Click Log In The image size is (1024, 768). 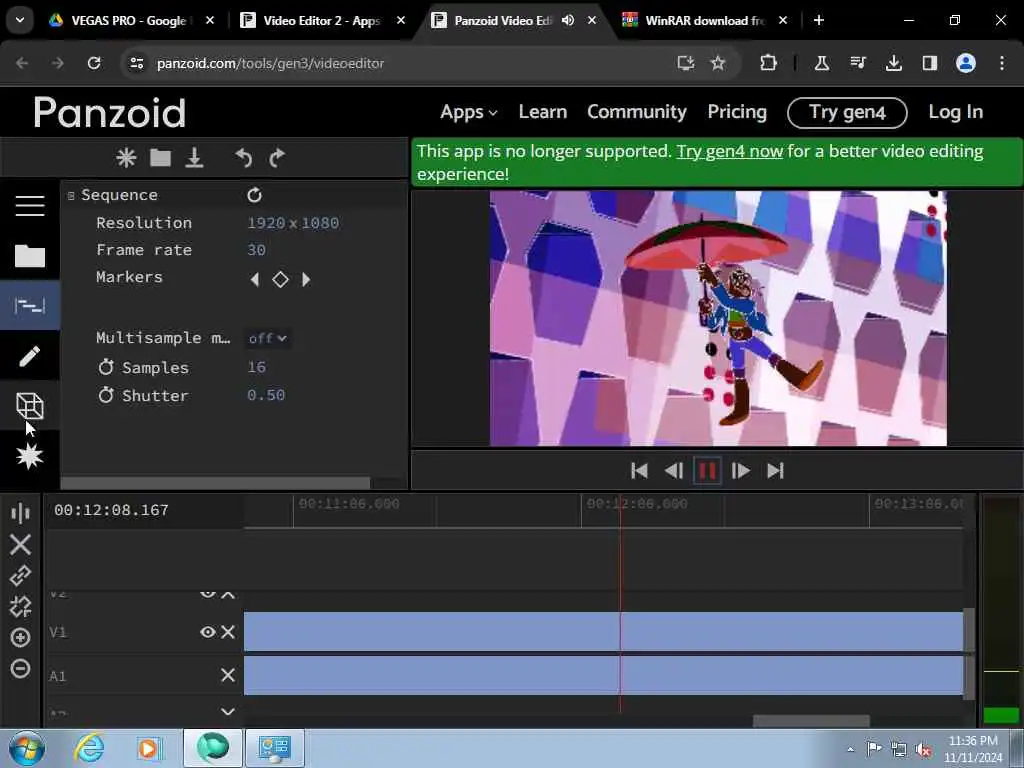pos(955,112)
